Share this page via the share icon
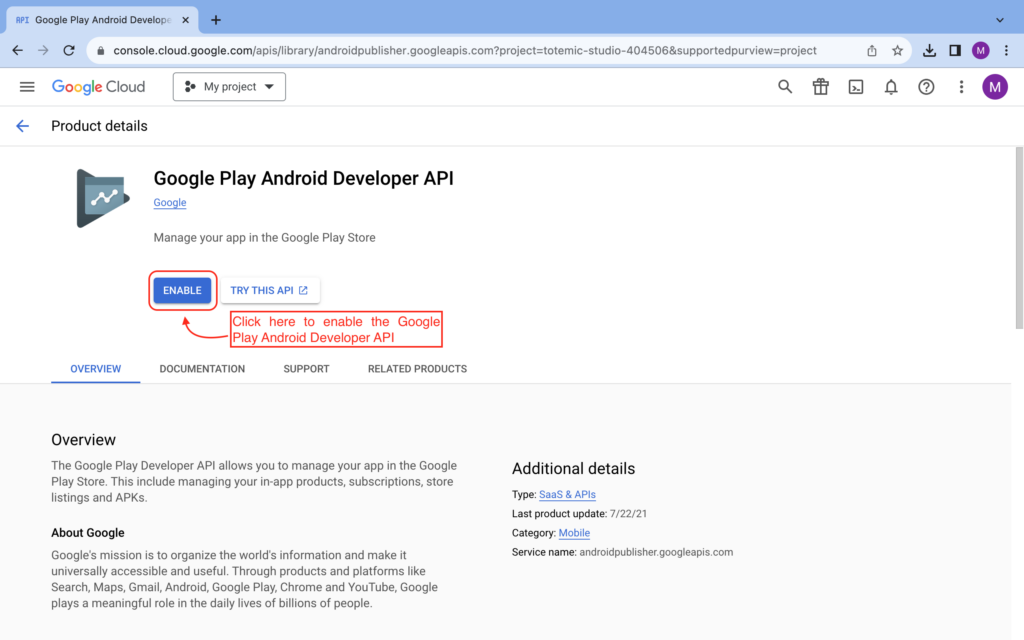Screen dimensions: 1024x640 pos(872,50)
